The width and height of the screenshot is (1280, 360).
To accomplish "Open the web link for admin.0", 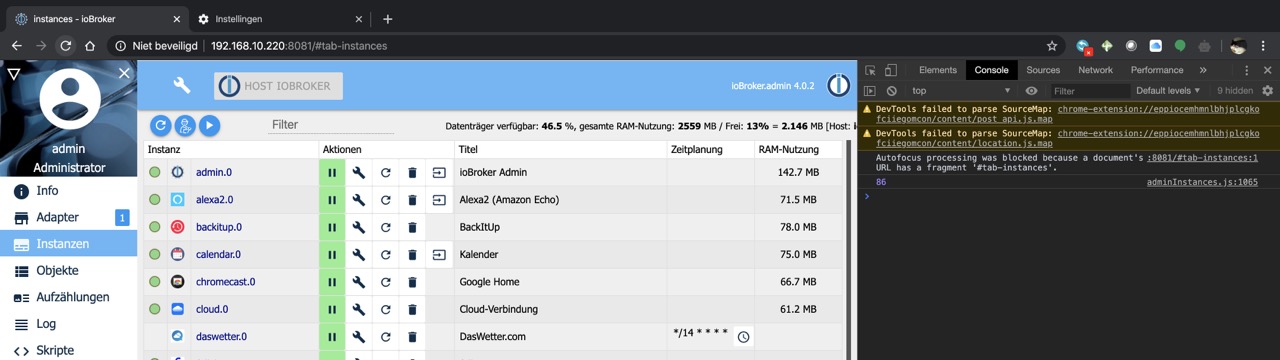I will [x=440, y=172].
